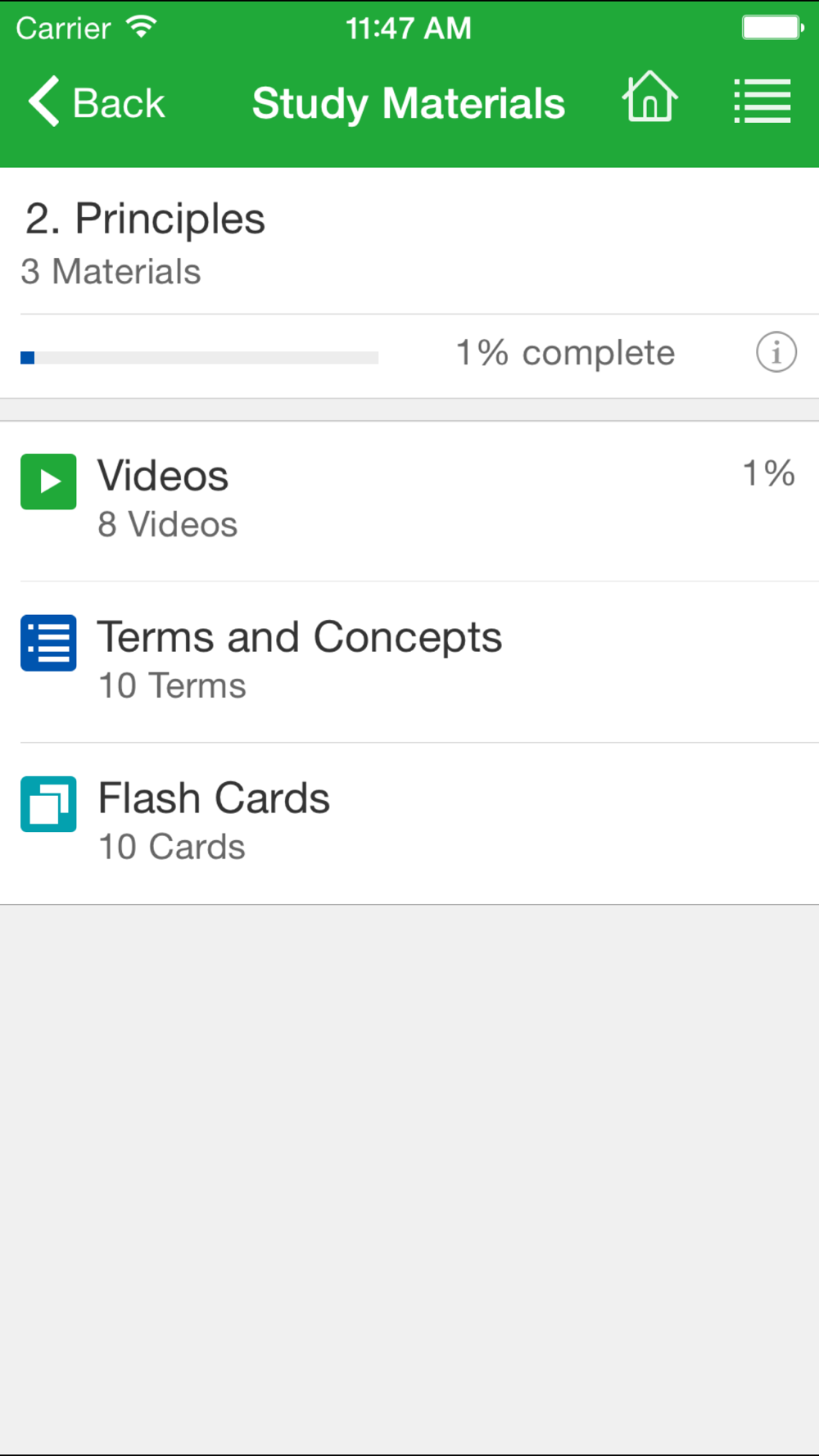819x1456 pixels.
Task: Open the Videos row
Action: click(409, 500)
